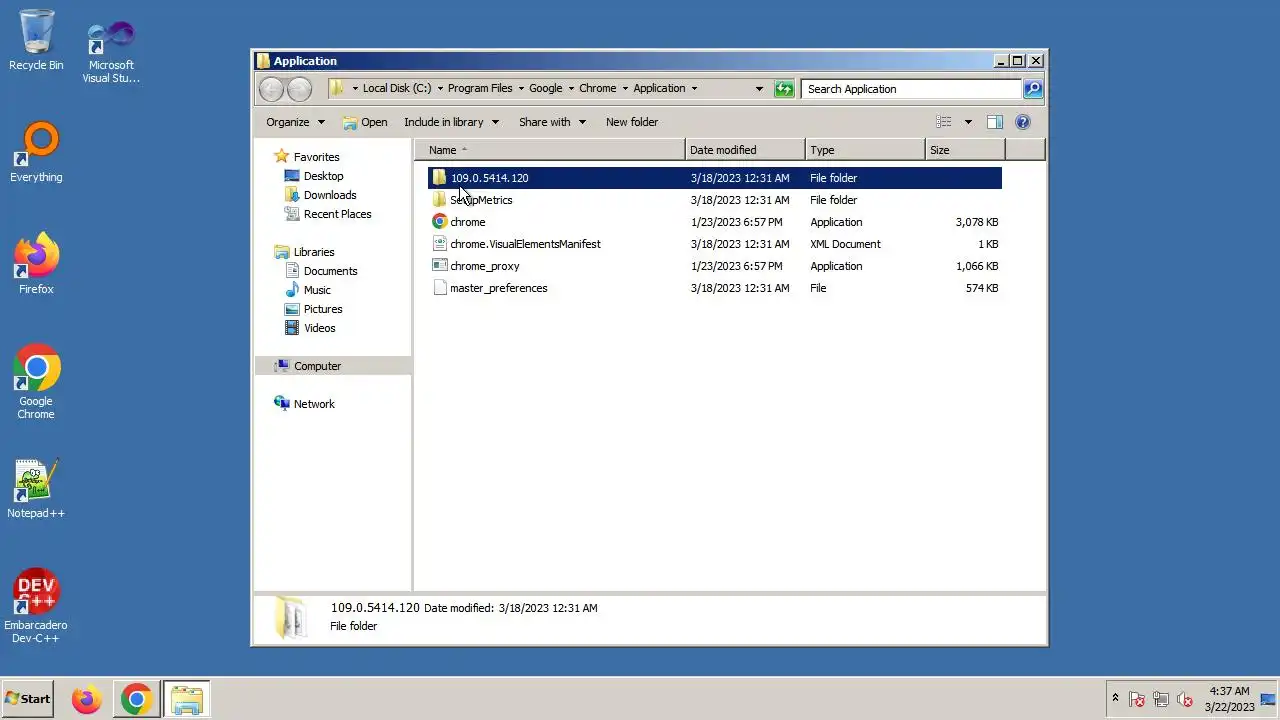Viewport: 1280px width, 720px height.
Task: Sort by the Name column header
Action: (550, 150)
